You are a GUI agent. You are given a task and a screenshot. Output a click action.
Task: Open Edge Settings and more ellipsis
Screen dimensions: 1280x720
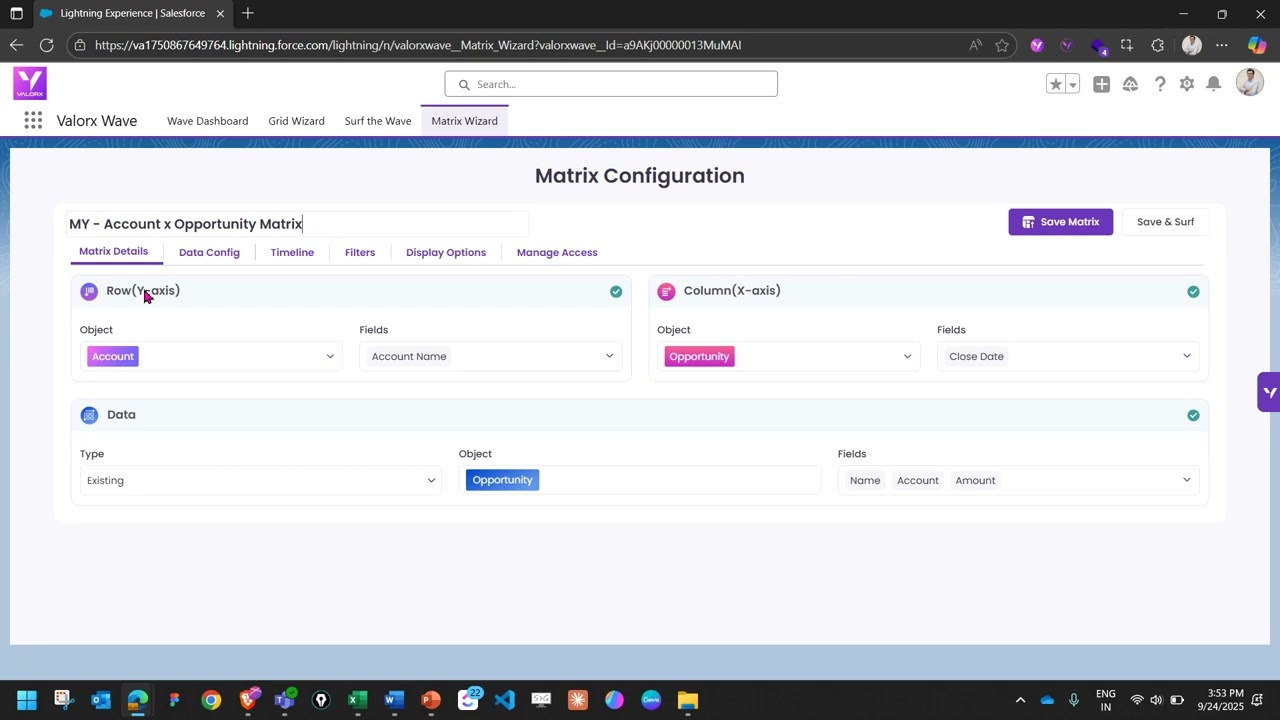click(x=1222, y=45)
